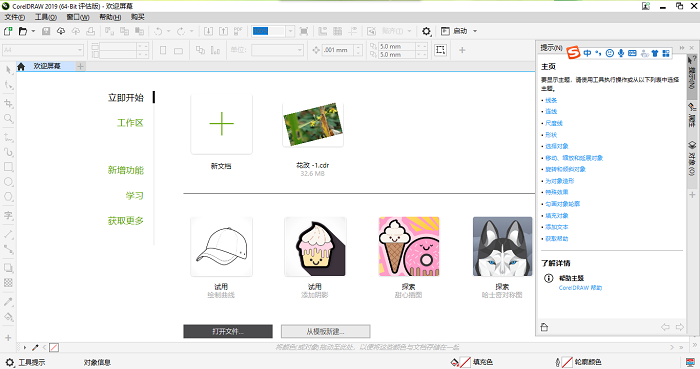The height and width of the screenshot is (369, 700).
Task: Click the New document icon in toolbar
Action: click(8, 31)
